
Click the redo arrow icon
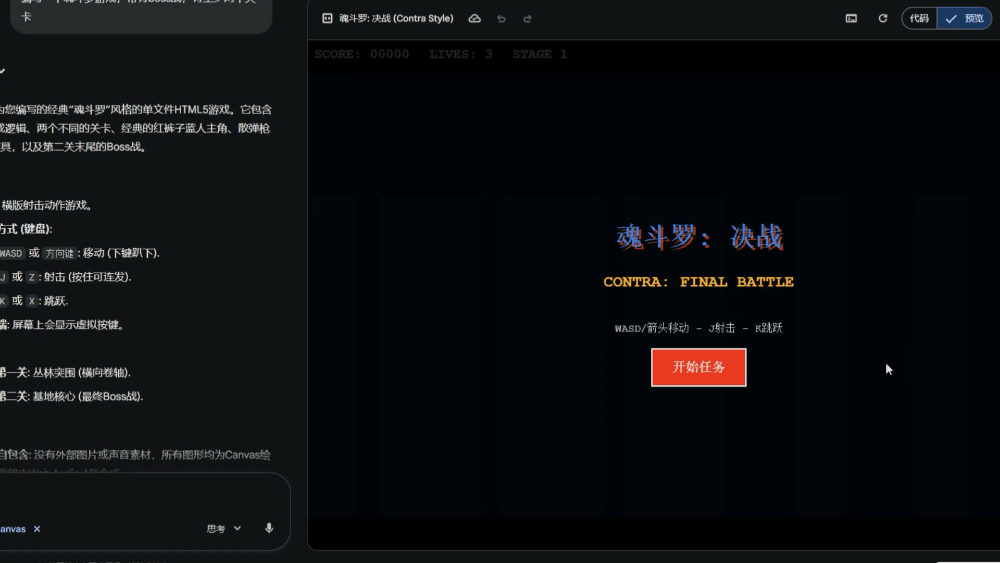click(527, 19)
